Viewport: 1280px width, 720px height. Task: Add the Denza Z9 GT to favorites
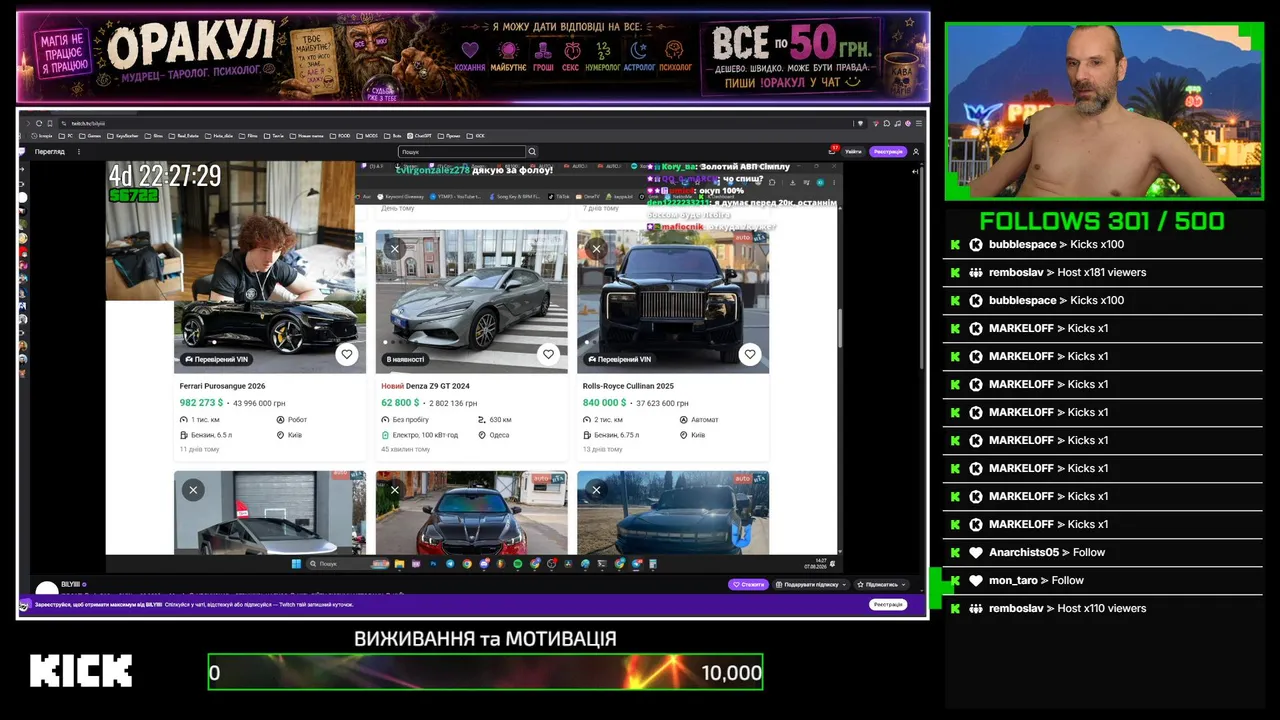coord(548,354)
